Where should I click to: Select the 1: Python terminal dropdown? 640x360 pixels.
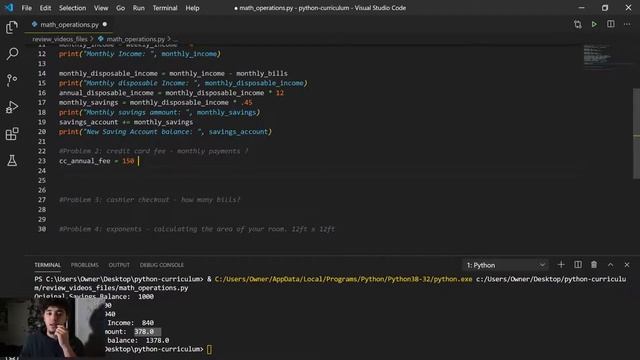coord(506,265)
